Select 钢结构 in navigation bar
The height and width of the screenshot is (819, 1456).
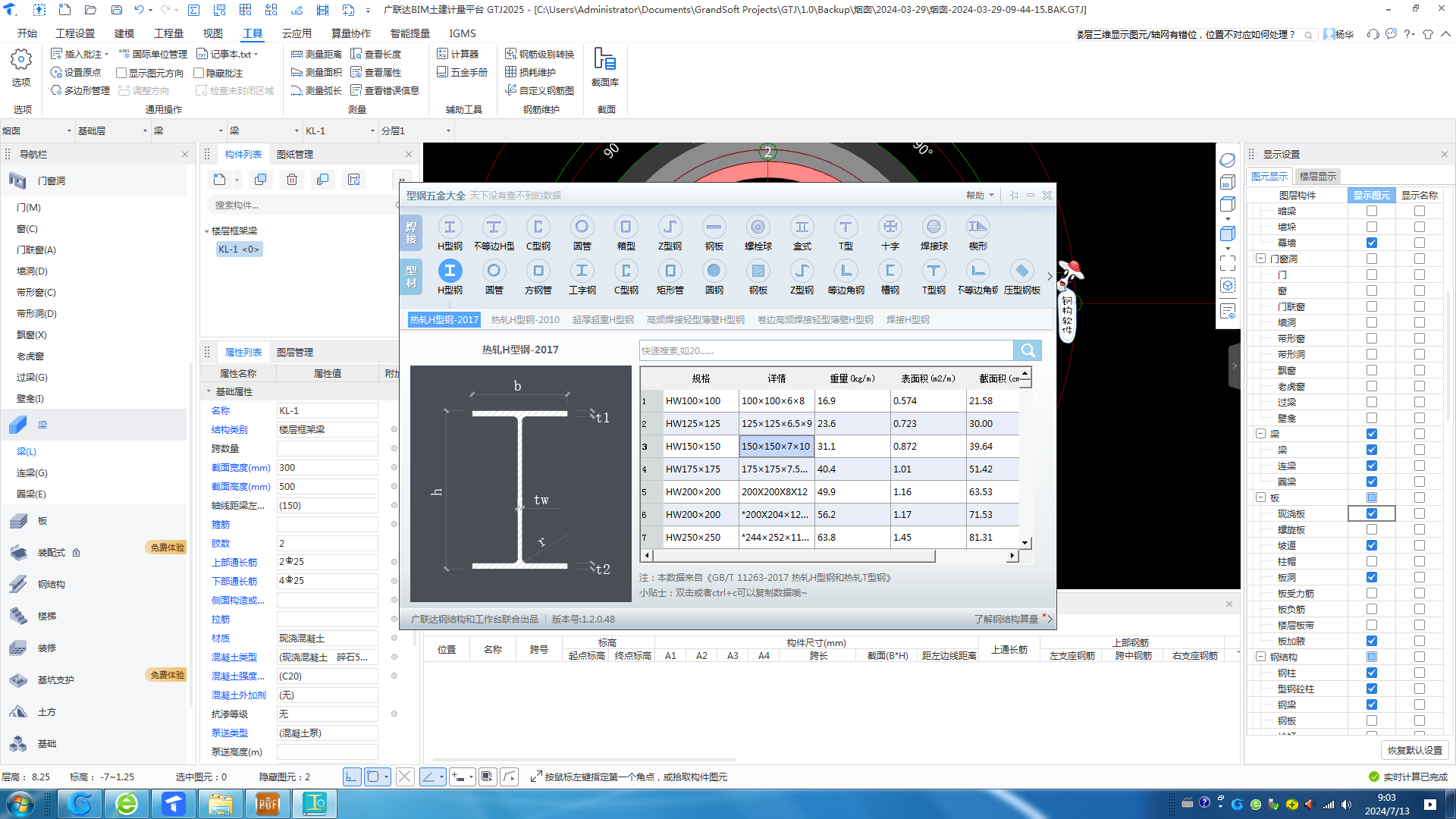point(51,585)
